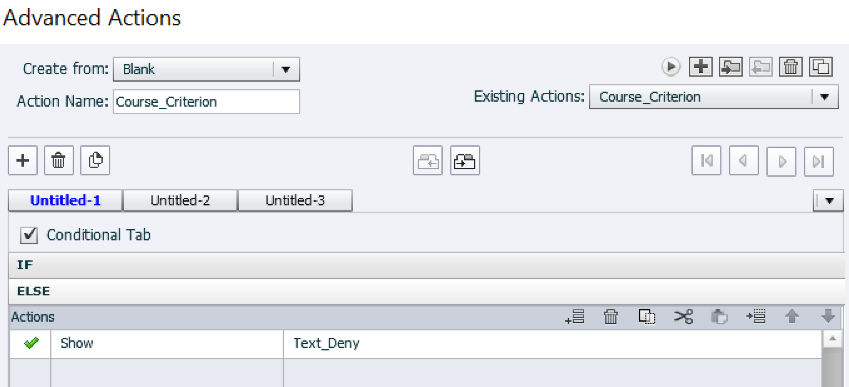The height and width of the screenshot is (387, 849).
Task: Click the Action Name input field
Action: click(x=206, y=102)
